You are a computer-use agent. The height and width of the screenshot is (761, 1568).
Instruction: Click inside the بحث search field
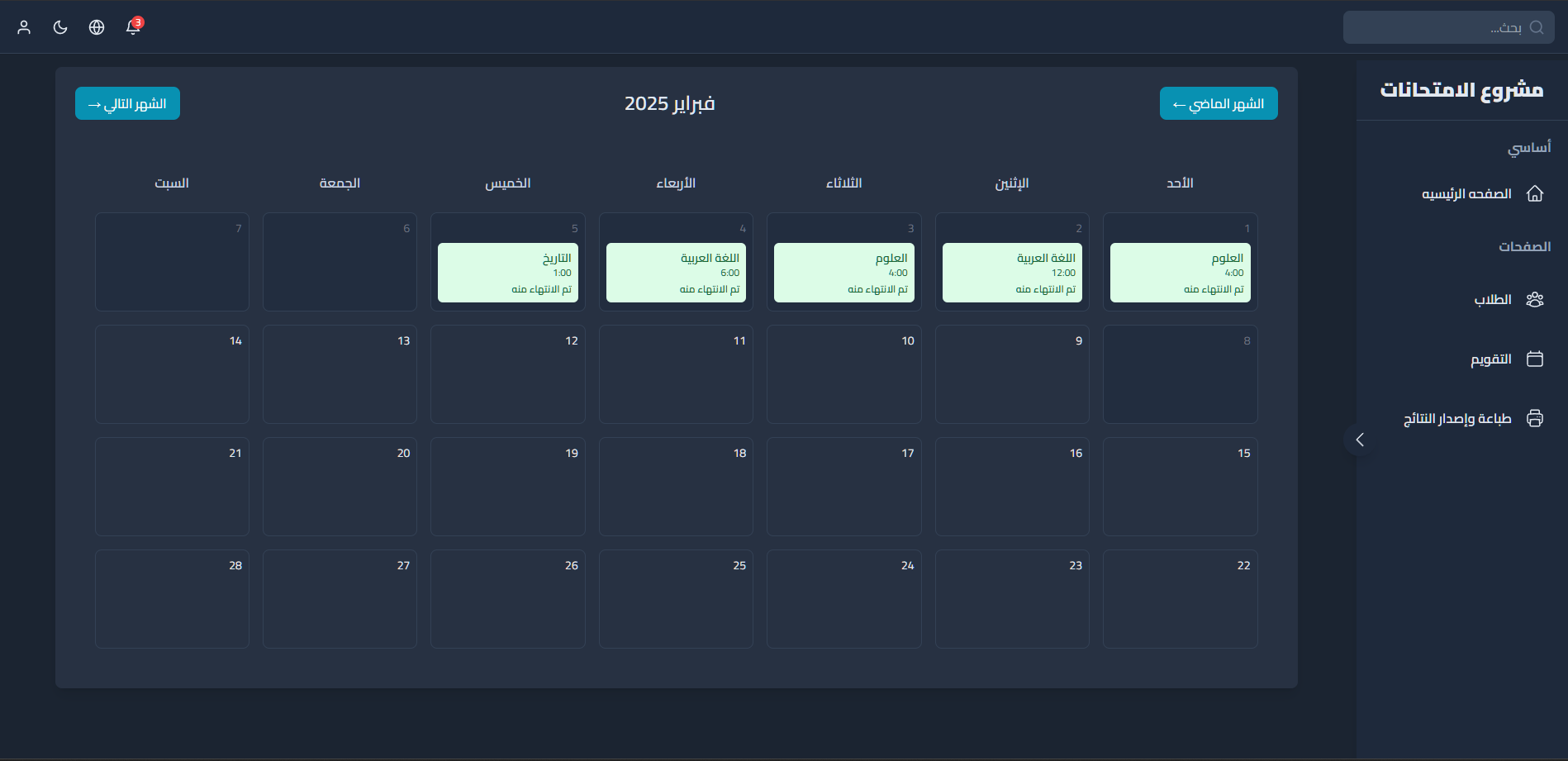pos(1449,26)
